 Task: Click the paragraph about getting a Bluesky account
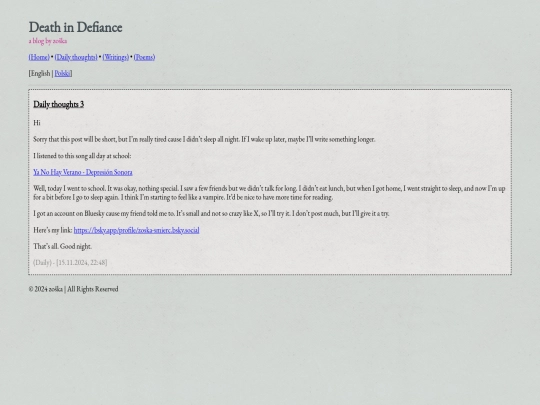[211, 214]
